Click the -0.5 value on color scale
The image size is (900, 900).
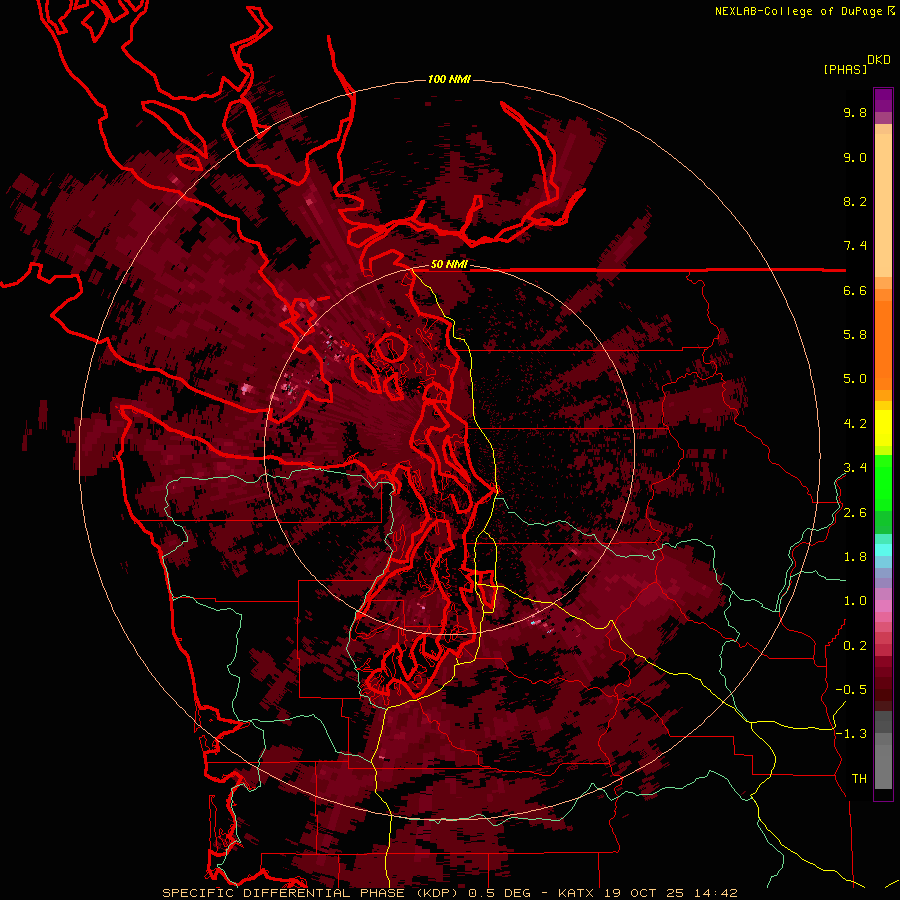point(851,690)
